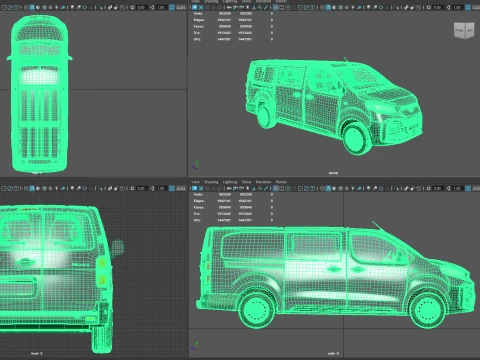Viewport: 480px width, 360px height.
Task: Toggle resolution gate in side panel
Action: [288, 188]
